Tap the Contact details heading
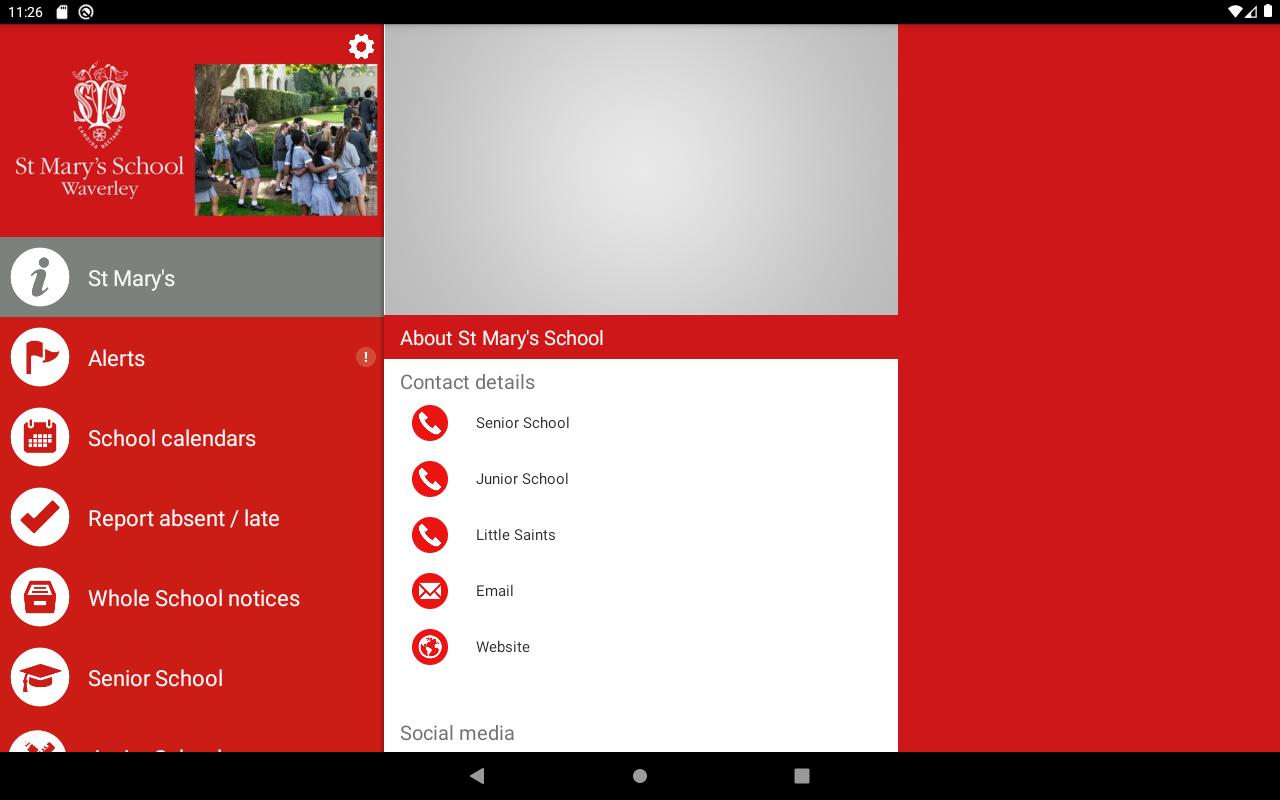Image resolution: width=1280 pixels, height=800 pixels. 467,382
